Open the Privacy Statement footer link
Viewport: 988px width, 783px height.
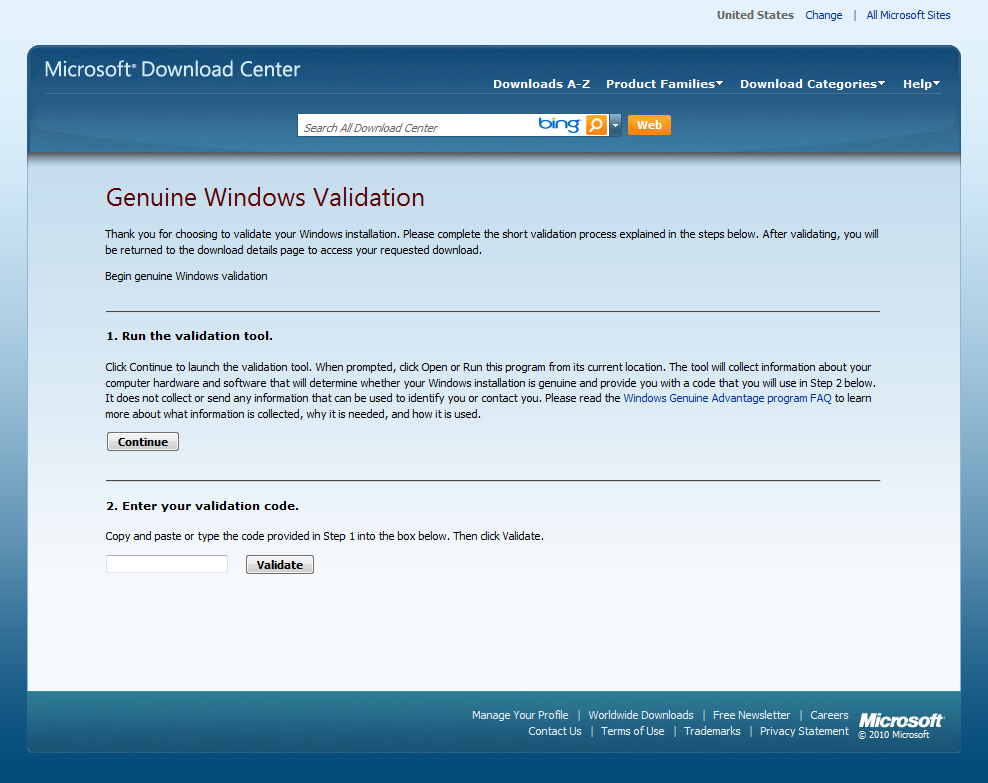point(804,731)
